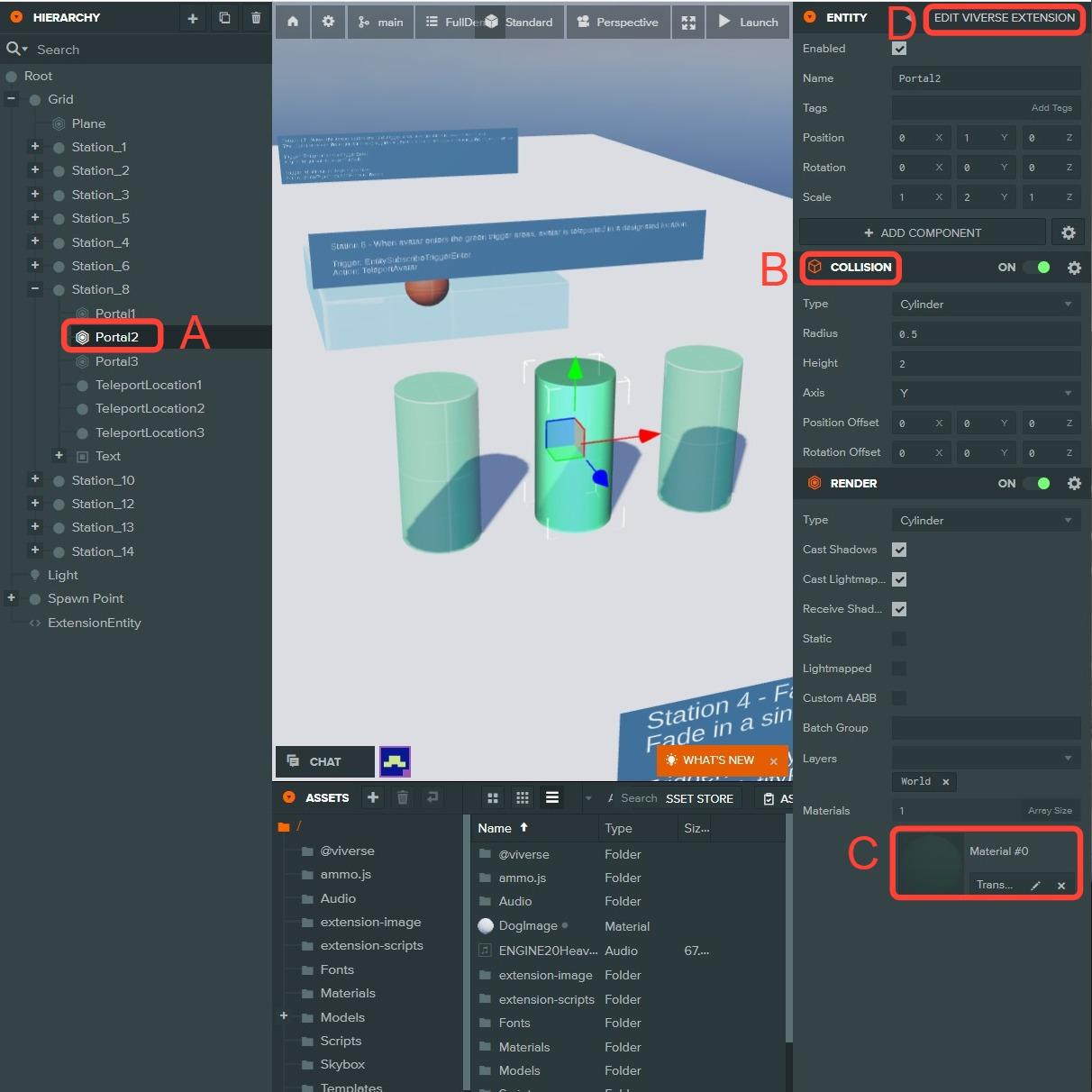Click the Material #0 preview thumbnail
The width and height of the screenshot is (1092, 1092).
click(x=930, y=864)
